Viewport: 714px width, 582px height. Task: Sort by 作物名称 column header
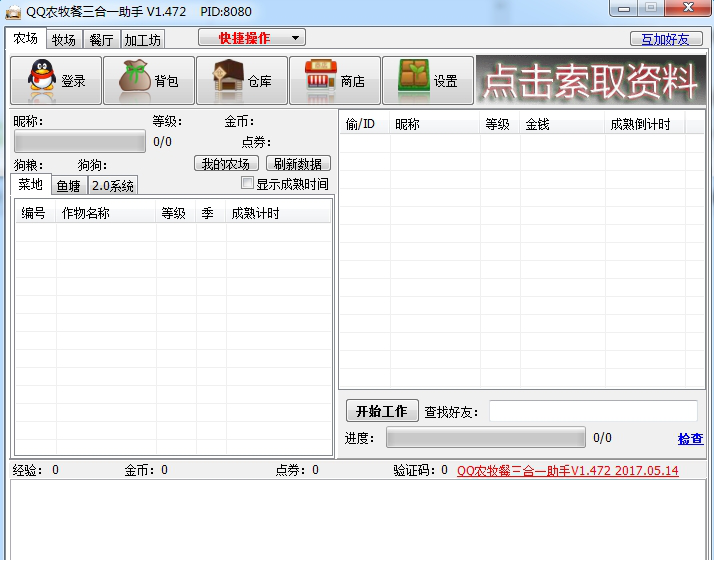point(106,213)
